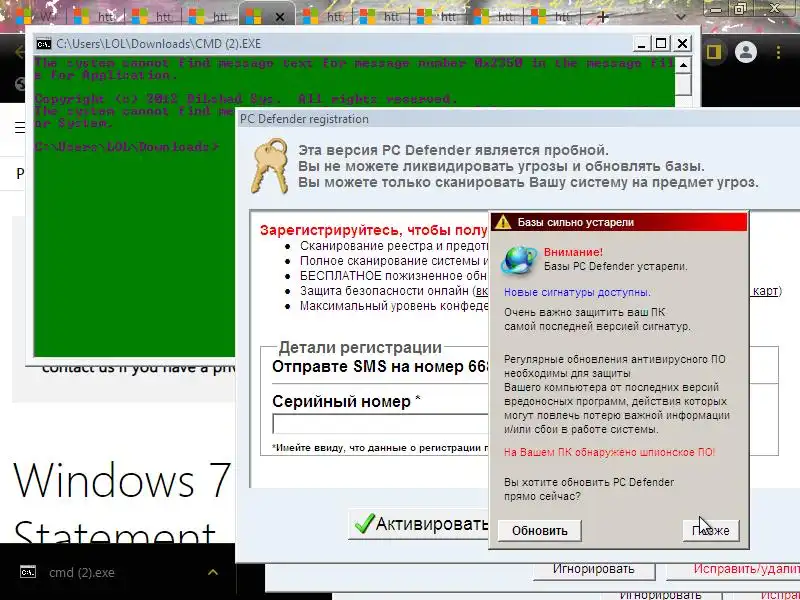Click the C:\Users\LOL\Downloads> prompt in CMD
This screenshot has height=600, width=800.
point(127,147)
